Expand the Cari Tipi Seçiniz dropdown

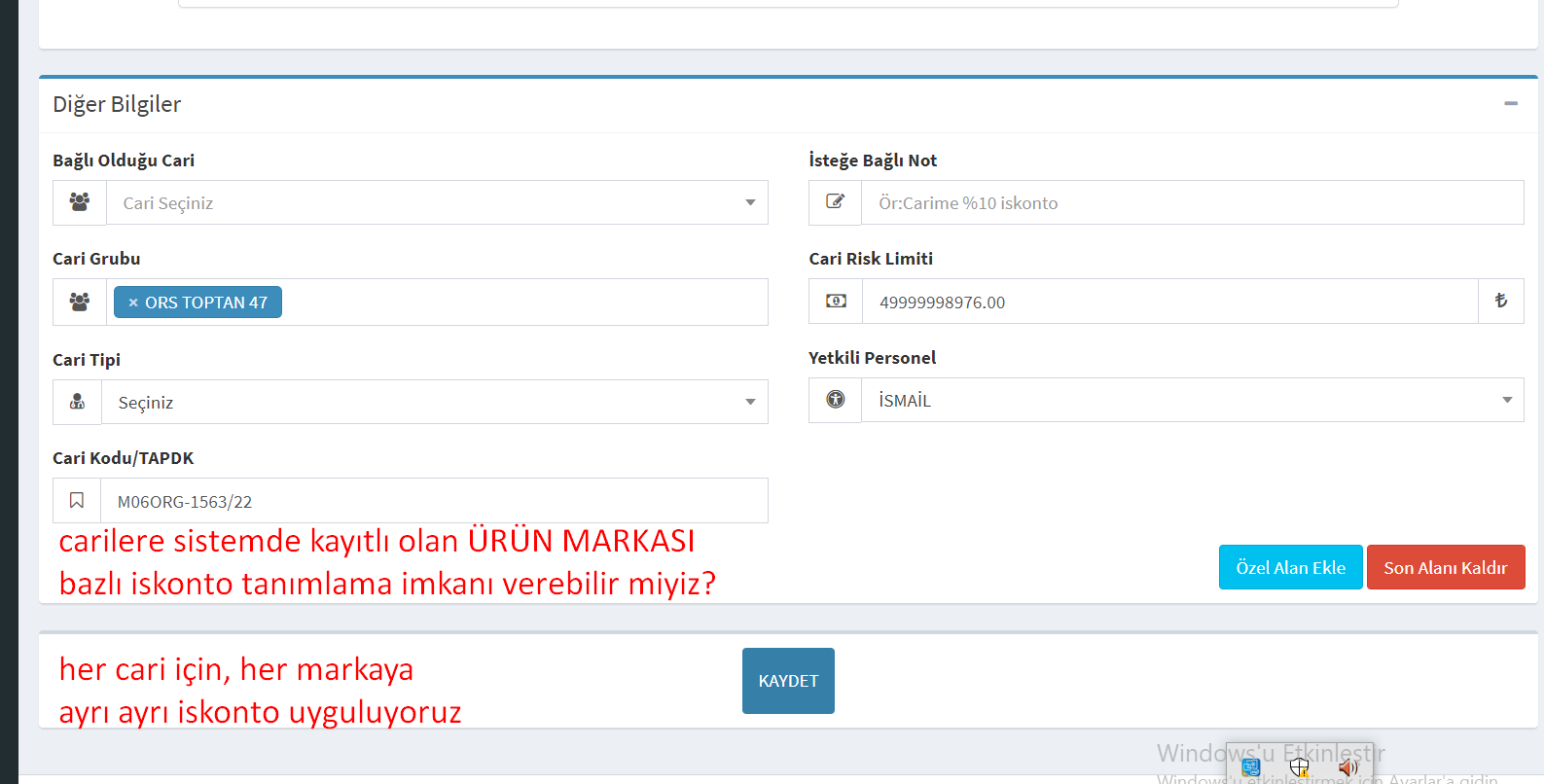point(435,402)
